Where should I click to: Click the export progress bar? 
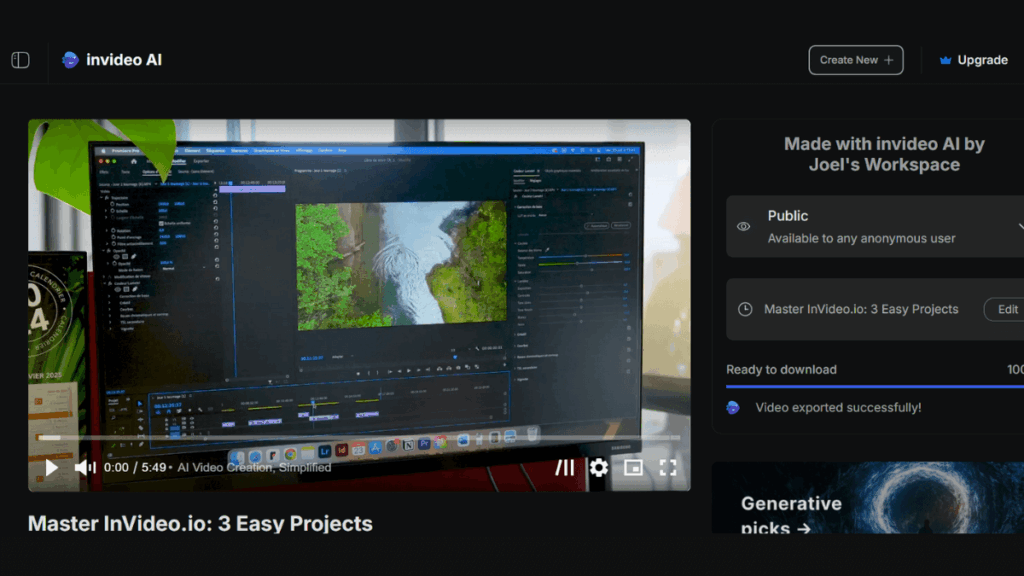click(875, 387)
